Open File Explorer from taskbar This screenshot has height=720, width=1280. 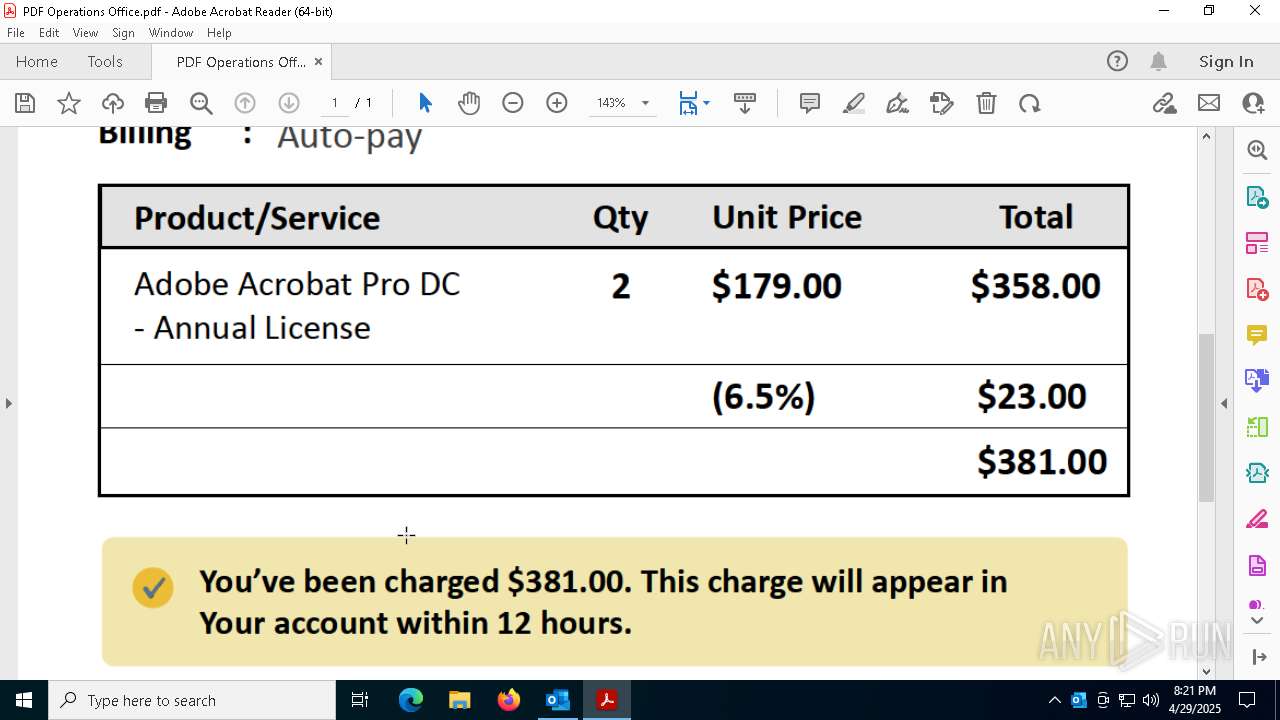click(459, 700)
